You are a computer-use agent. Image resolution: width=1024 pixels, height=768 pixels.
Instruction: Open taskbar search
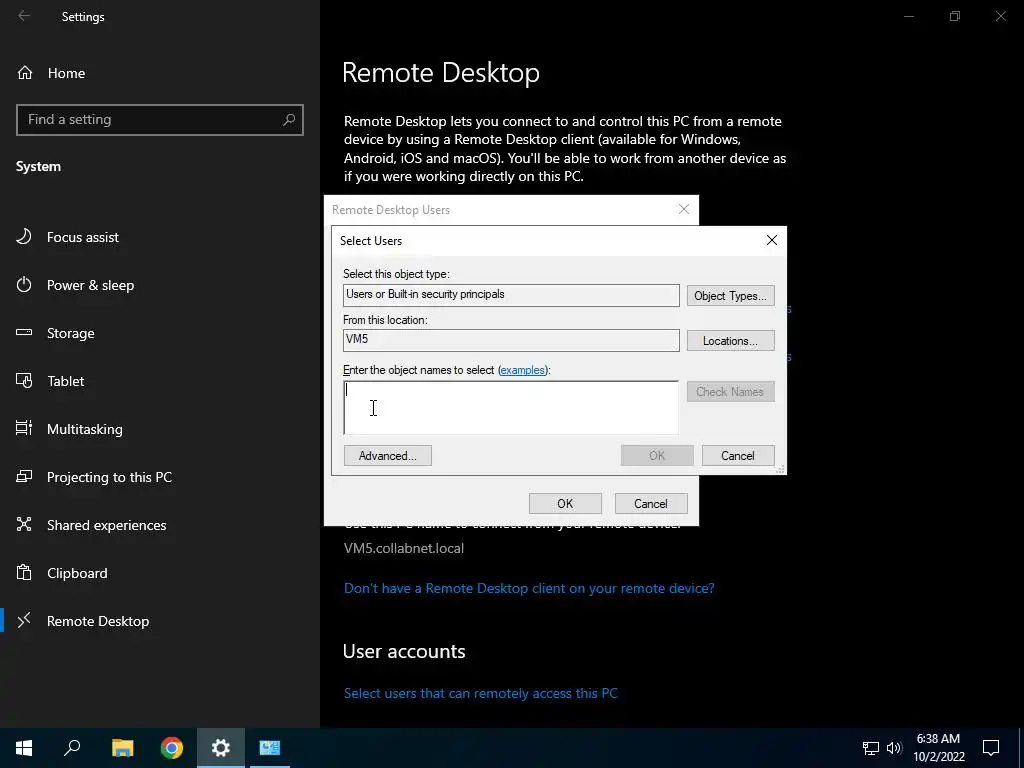pos(72,748)
